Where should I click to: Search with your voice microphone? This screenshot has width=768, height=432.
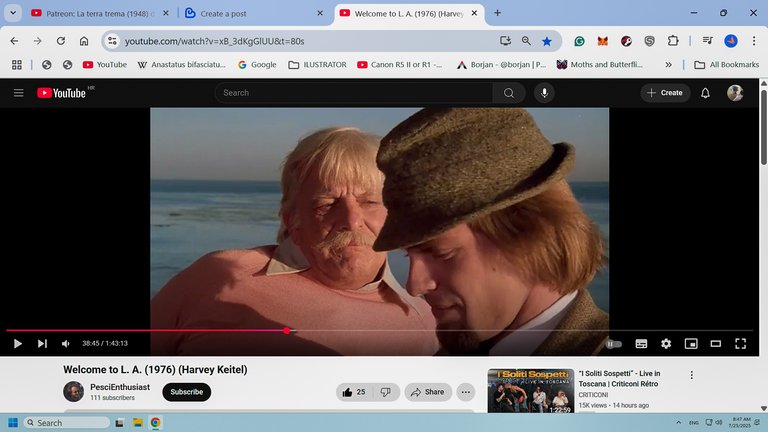[x=544, y=93]
